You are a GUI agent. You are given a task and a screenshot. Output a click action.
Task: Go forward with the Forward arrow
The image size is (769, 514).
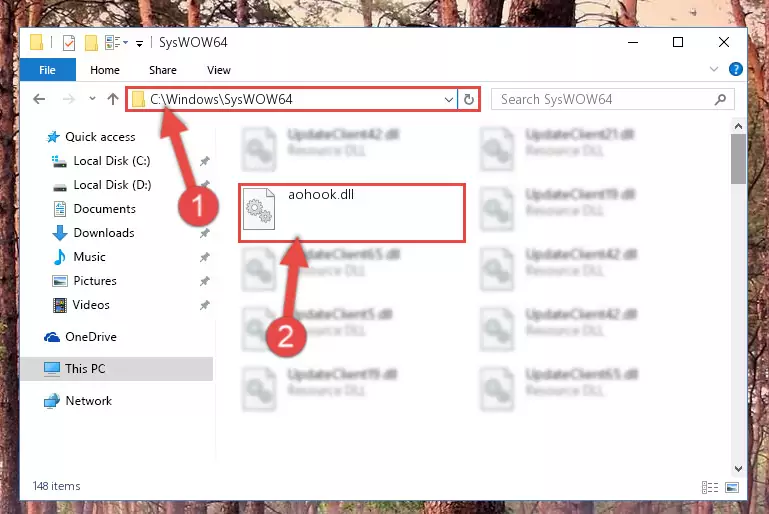pyautogui.click(x=69, y=100)
